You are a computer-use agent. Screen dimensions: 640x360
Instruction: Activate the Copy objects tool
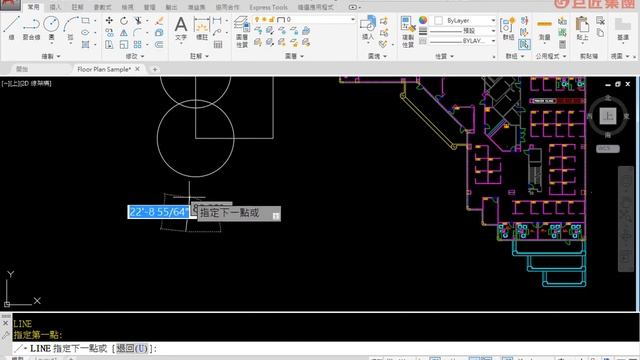(109, 32)
